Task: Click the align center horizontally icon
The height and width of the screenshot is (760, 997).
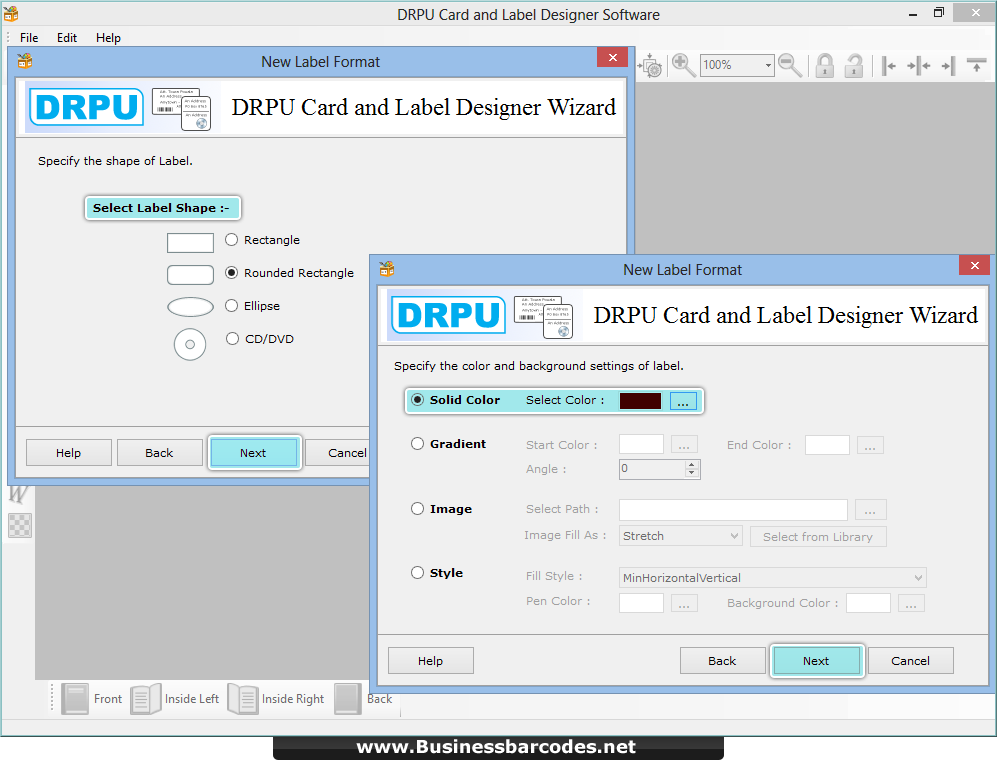Action: (x=918, y=66)
